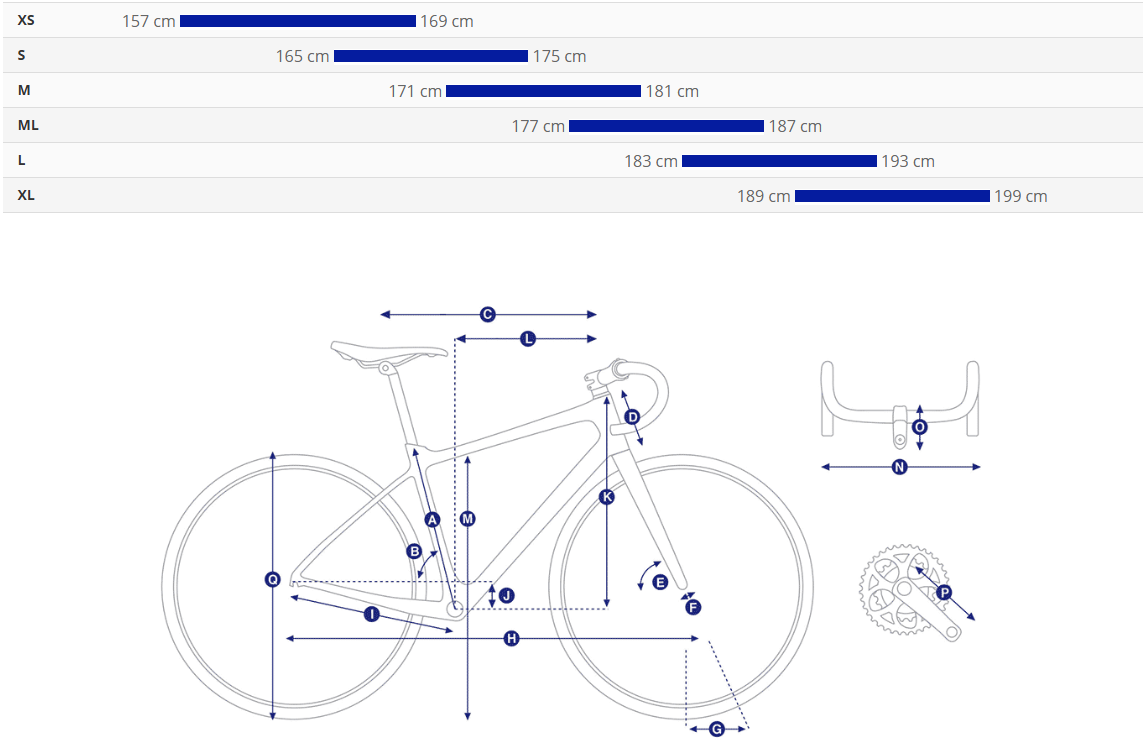The height and width of the screenshot is (746, 1145).
Task: Click the A seat tube marker
Action: 432,519
